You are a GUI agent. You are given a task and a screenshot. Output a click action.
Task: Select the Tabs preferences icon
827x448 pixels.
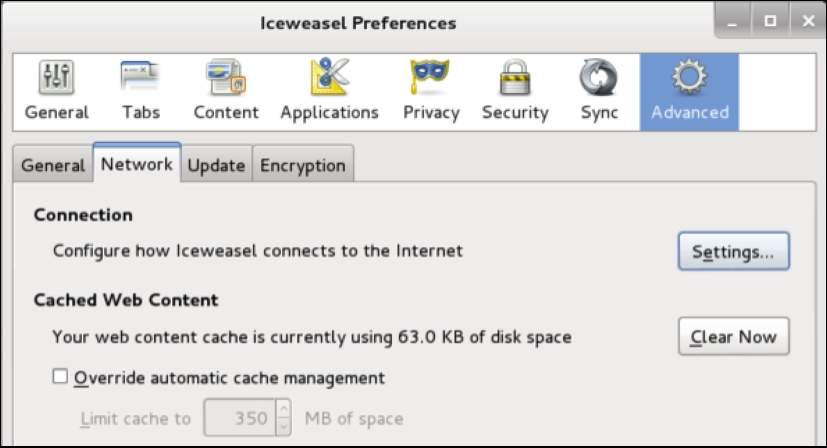tap(140, 77)
